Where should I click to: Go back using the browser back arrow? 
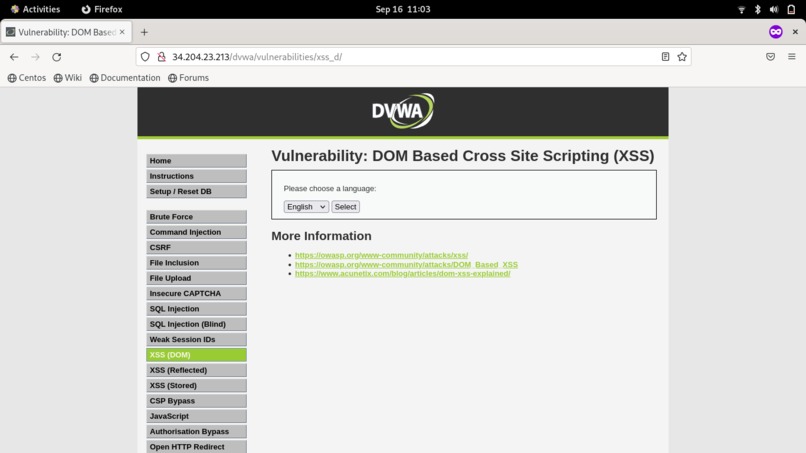pos(14,57)
